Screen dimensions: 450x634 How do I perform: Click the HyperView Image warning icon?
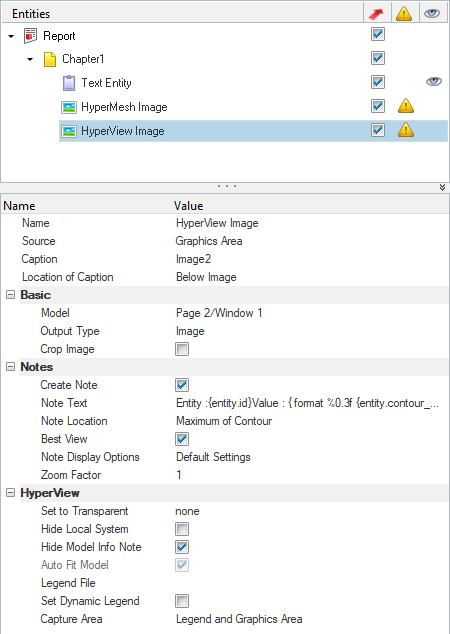tap(406, 130)
